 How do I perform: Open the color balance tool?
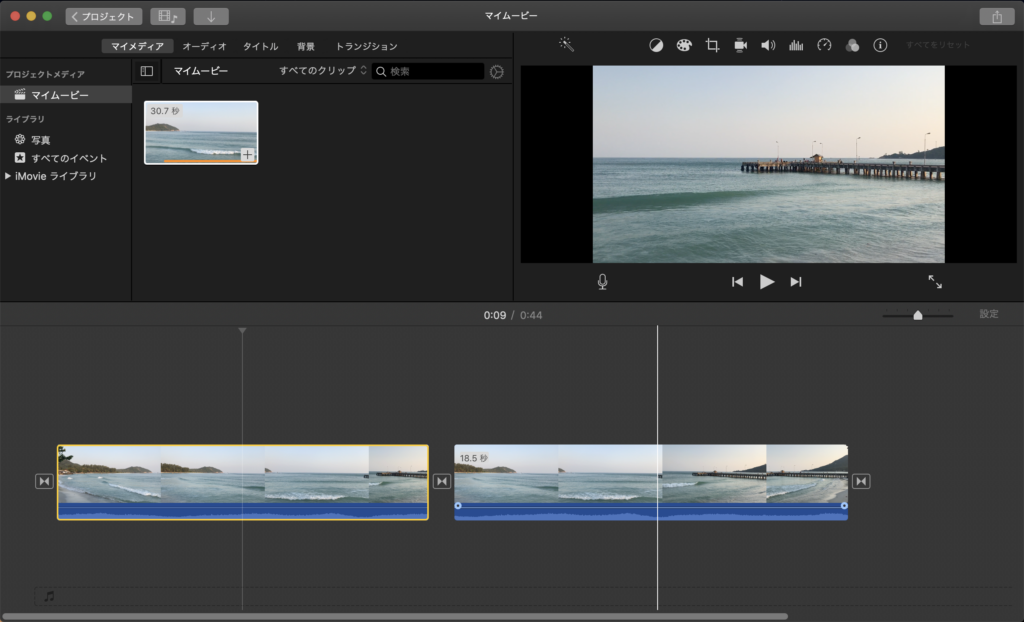click(656, 46)
